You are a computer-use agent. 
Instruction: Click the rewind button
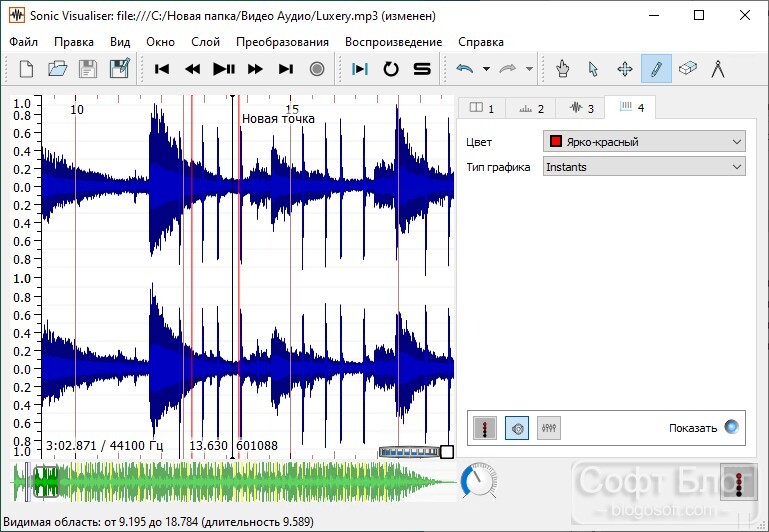(193, 69)
